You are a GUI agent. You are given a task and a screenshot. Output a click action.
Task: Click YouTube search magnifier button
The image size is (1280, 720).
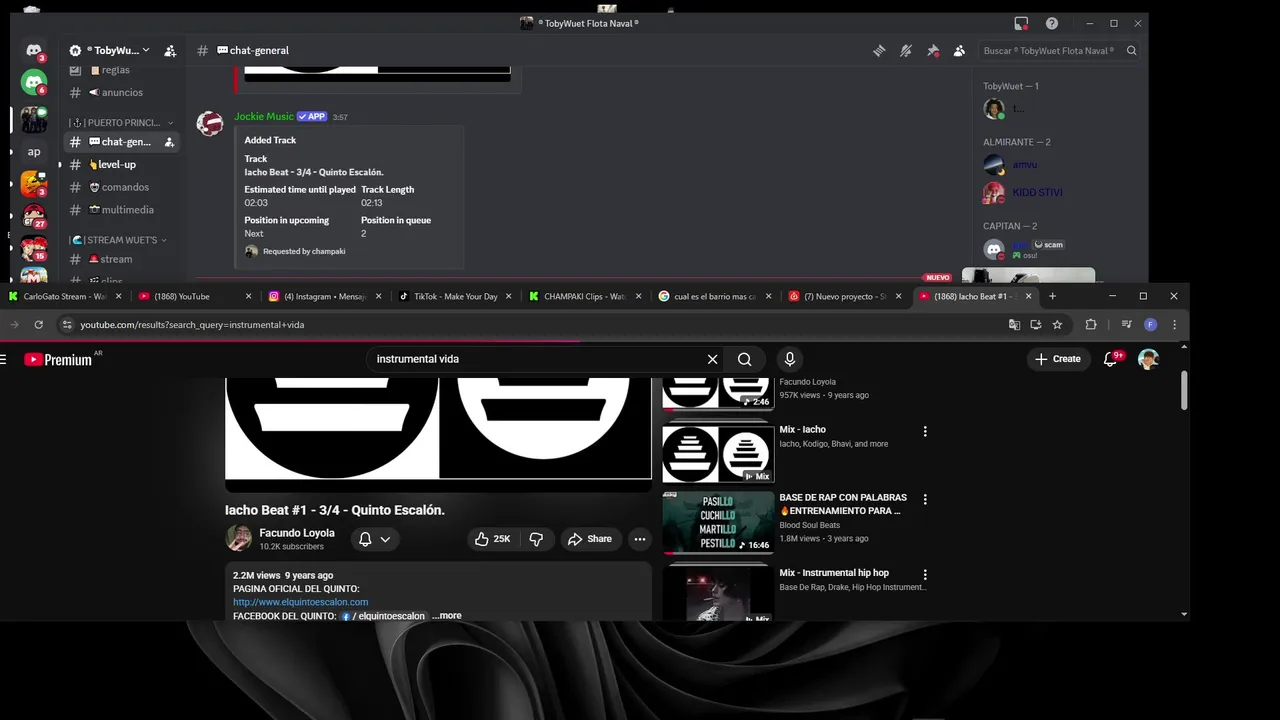pyautogui.click(x=745, y=359)
